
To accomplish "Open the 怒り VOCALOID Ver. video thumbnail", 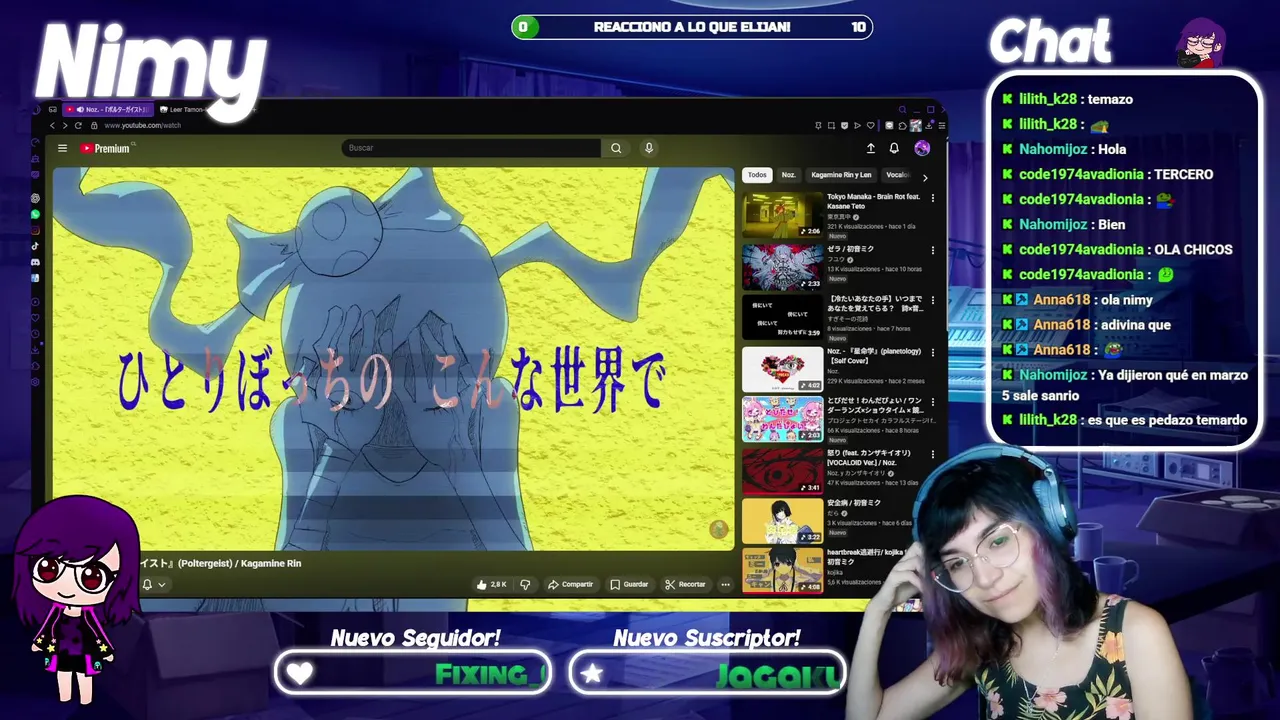I will tap(782, 470).
